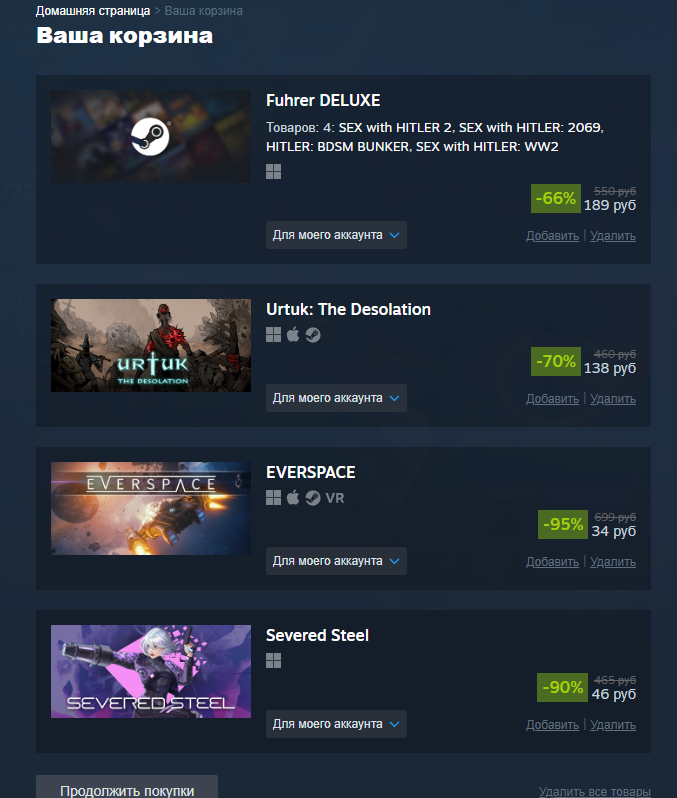Click the Продолжить покупки button
Image resolution: width=677 pixels, height=798 pixels.
(127, 788)
